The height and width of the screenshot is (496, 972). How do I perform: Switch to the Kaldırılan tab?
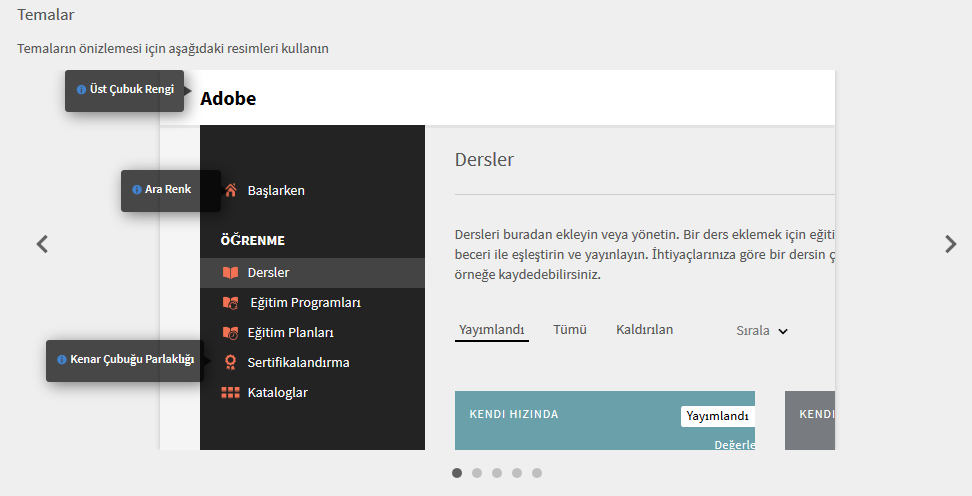(644, 329)
